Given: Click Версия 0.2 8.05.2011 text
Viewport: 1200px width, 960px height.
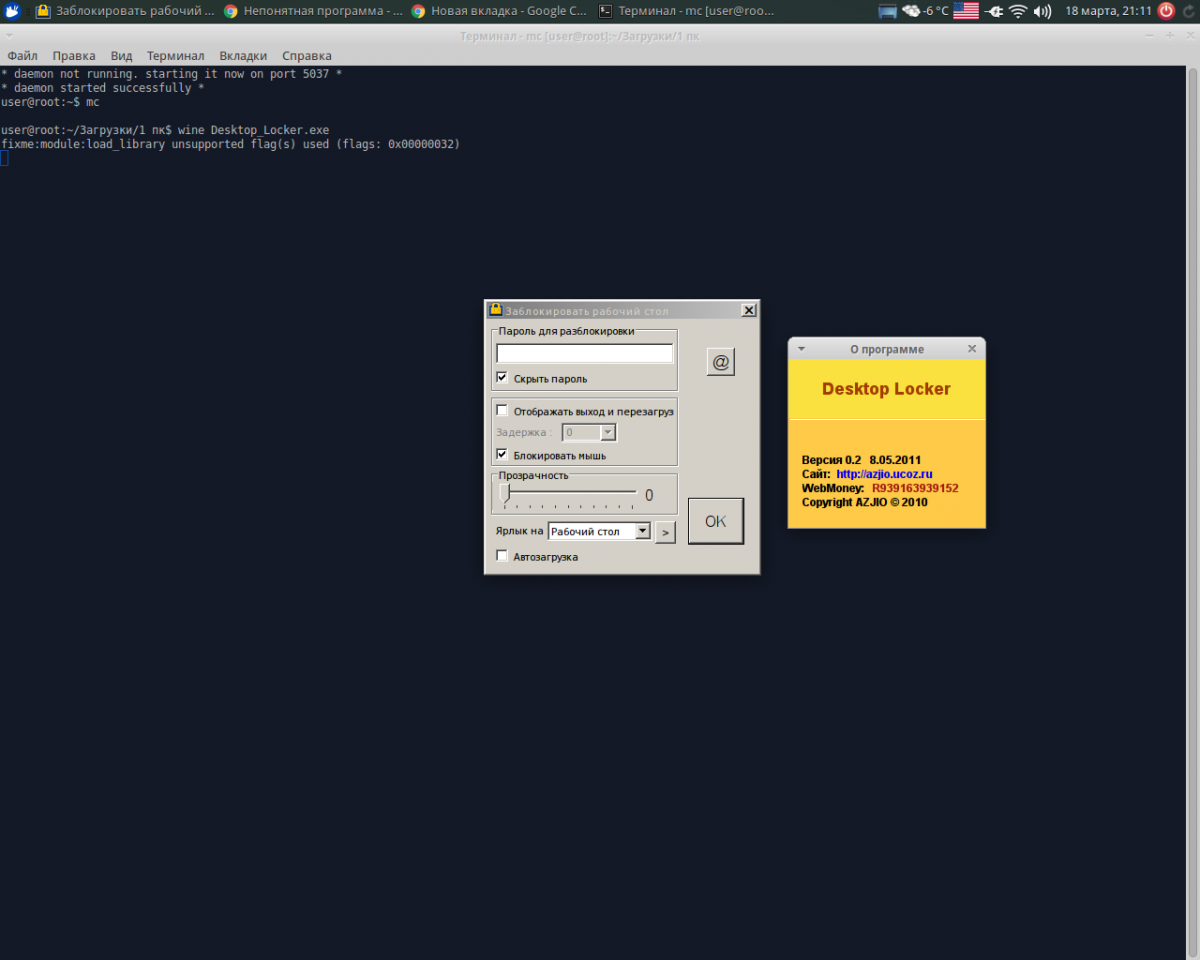Looking at the screenshot, I should click(862, 460).
